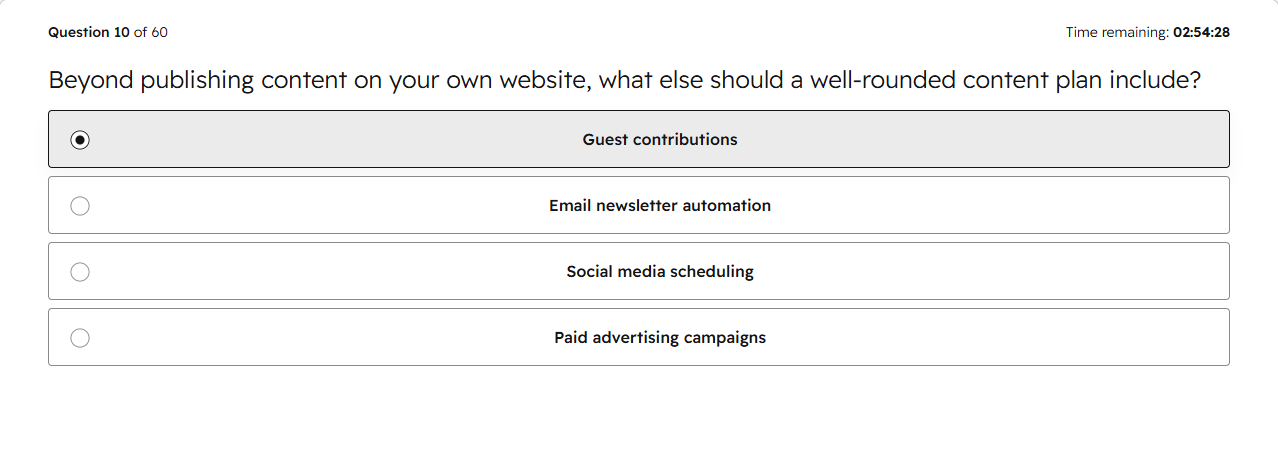Click the 'Paid advertising campaigns' answer label

click(660, 338)
